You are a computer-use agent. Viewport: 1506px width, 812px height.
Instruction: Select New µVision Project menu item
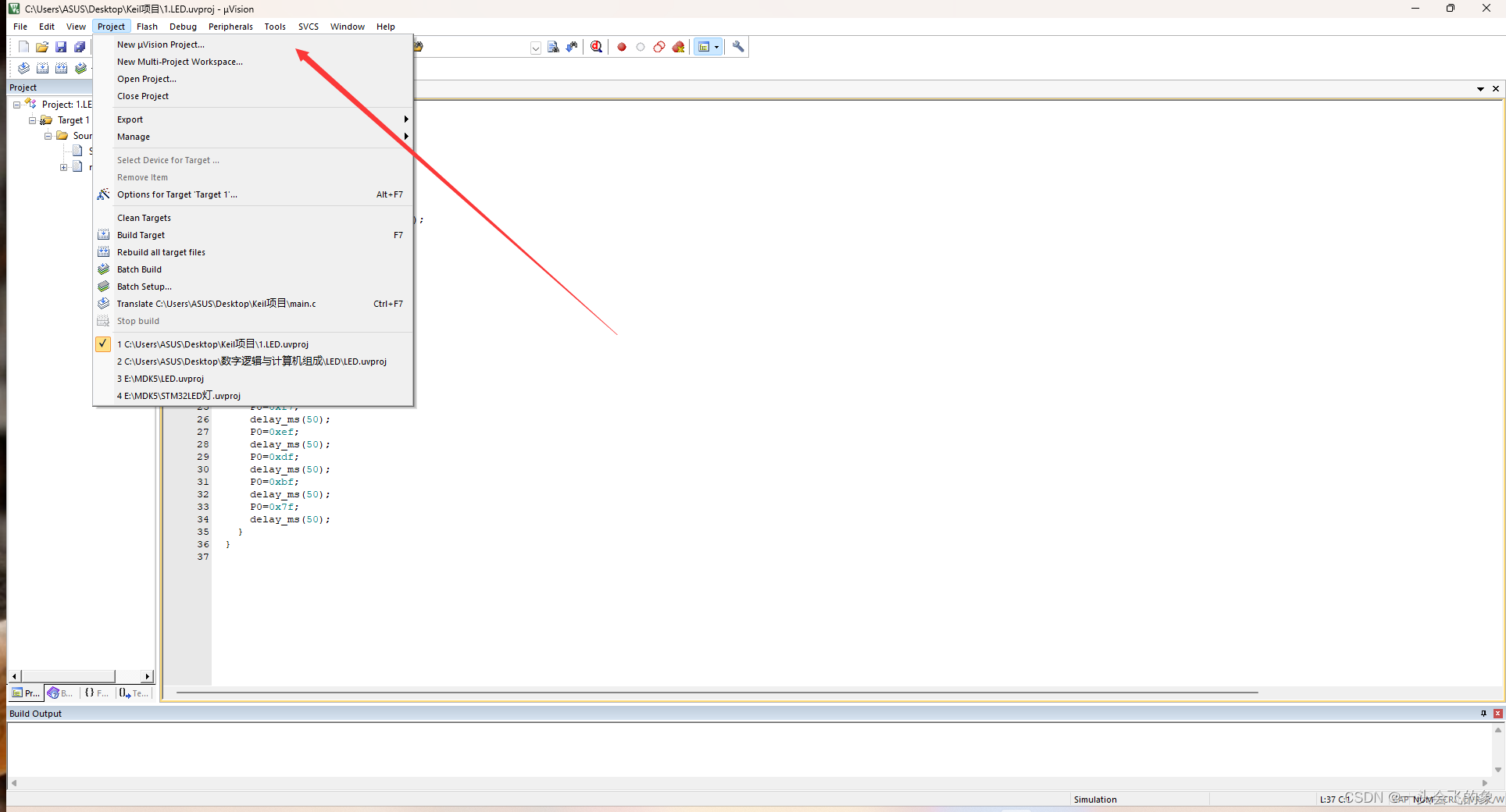coord(253,45)
